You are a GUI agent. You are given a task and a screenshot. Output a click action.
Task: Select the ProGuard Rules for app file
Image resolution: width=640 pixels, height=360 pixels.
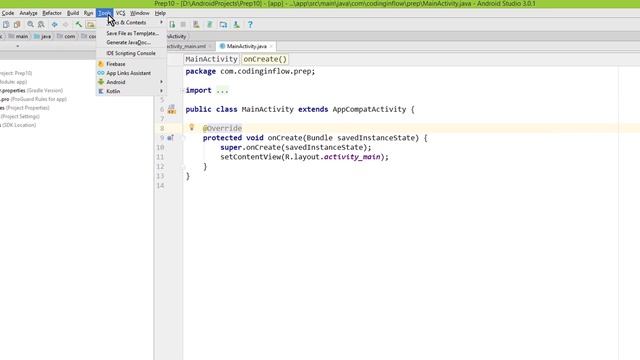33,99
